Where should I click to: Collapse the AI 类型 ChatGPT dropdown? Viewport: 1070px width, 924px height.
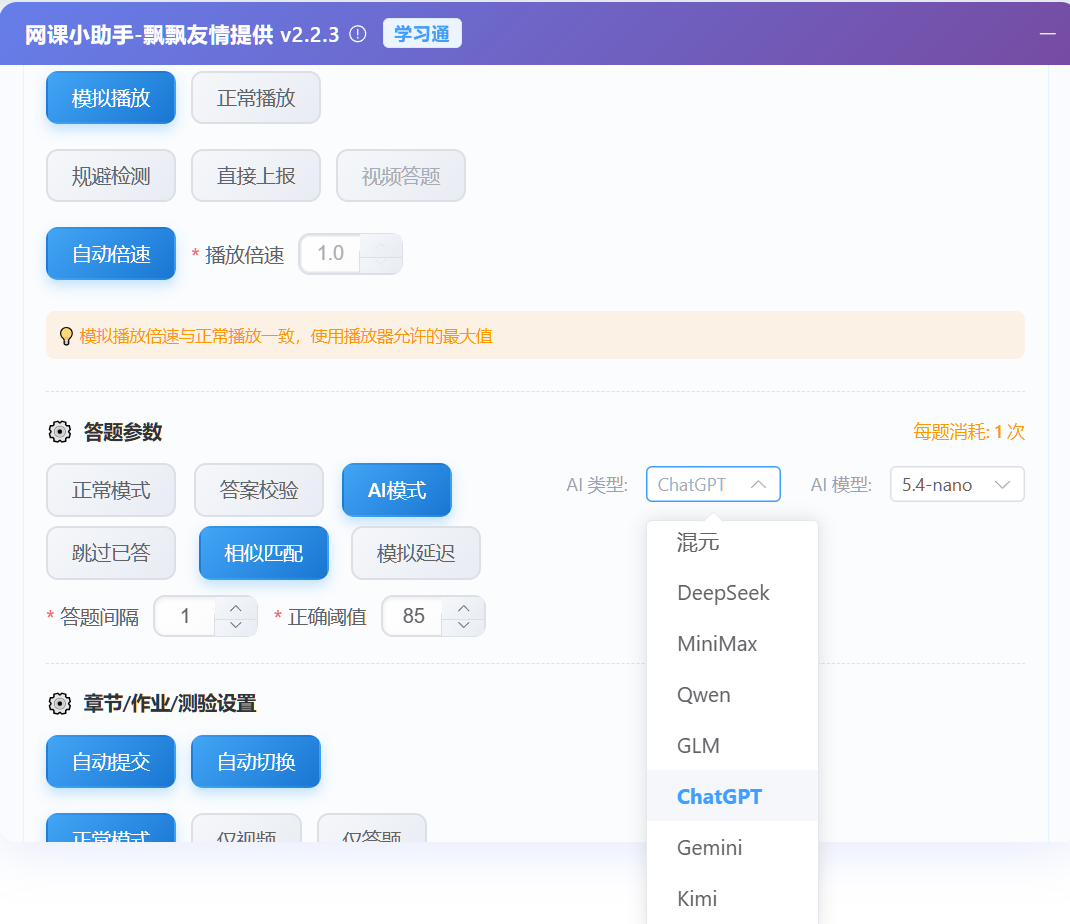713,485
